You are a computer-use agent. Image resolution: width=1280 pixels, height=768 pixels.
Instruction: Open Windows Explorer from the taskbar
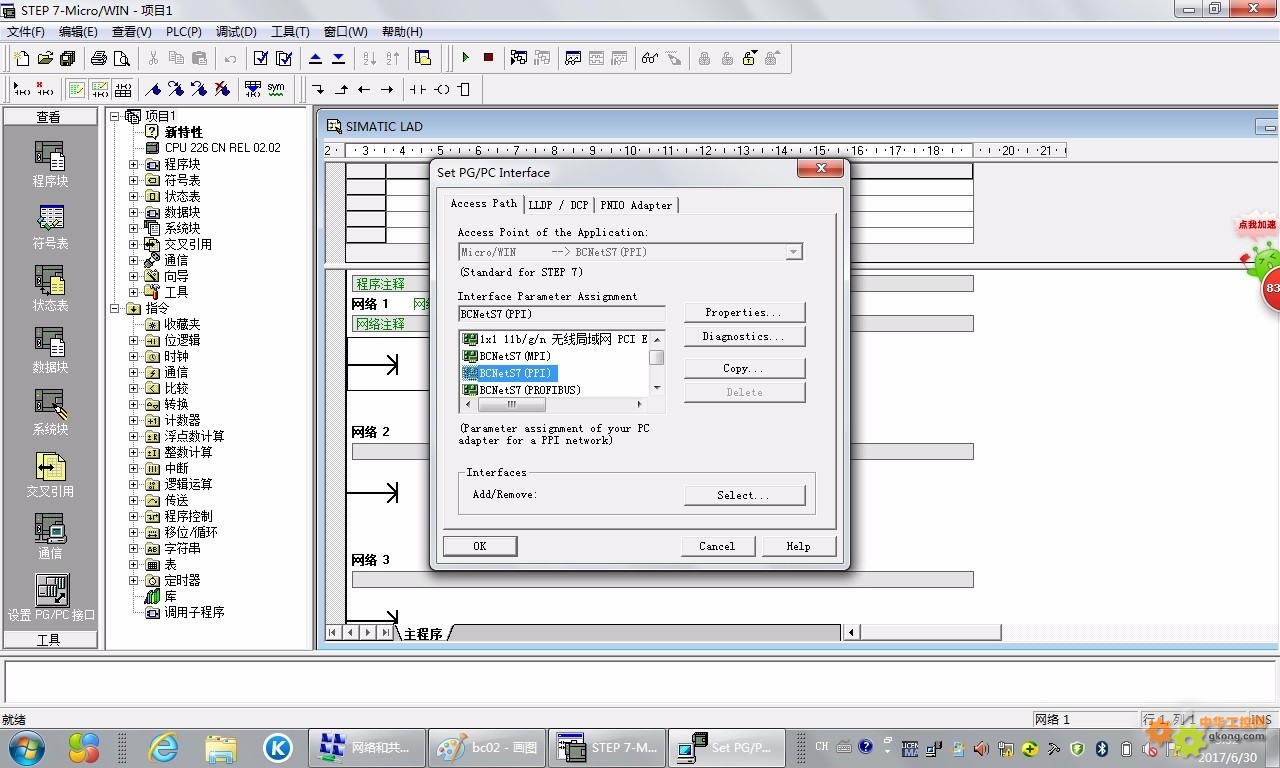pos(220,747)
